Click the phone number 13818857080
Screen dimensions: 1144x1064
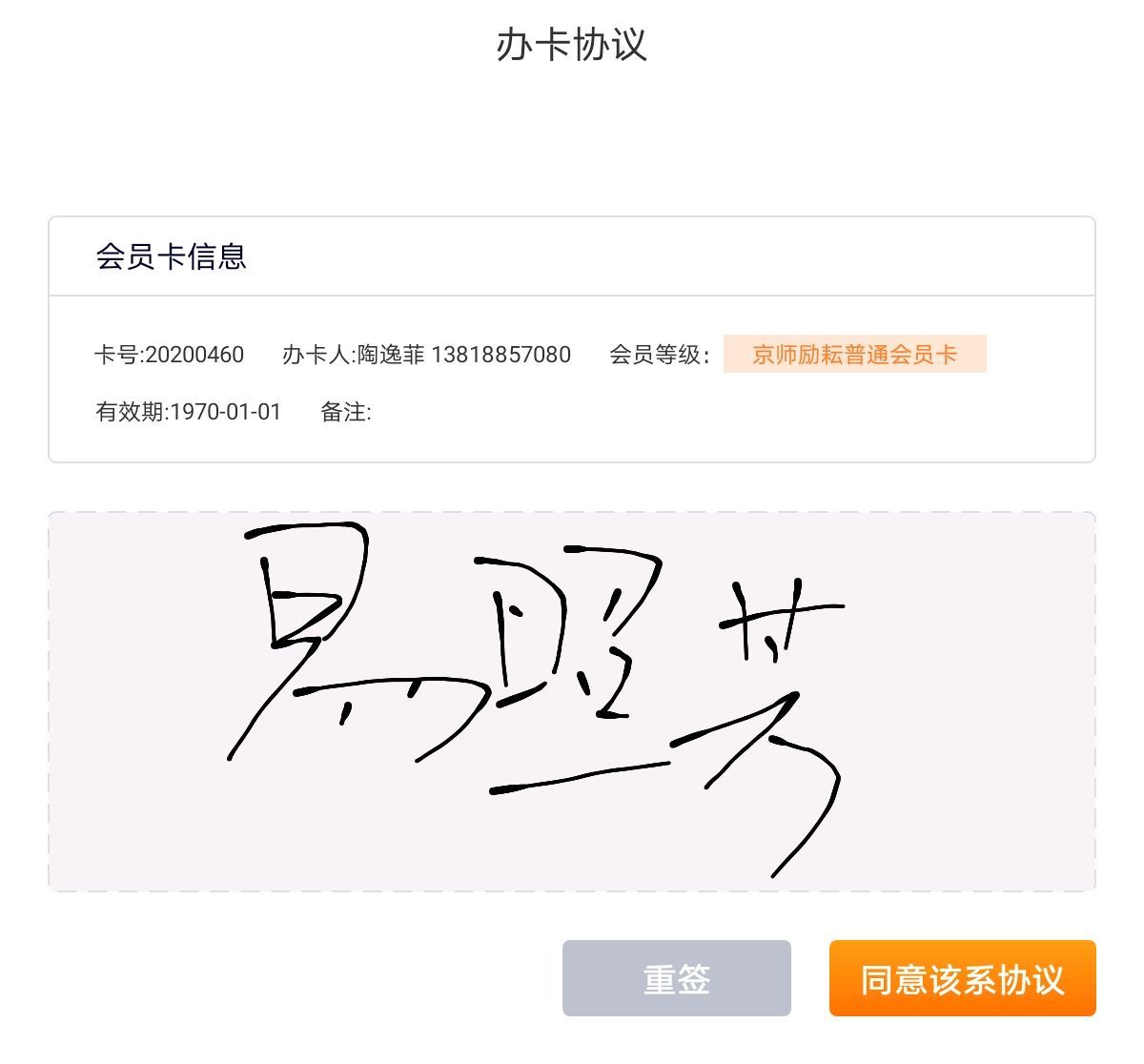[x=501, y=355]
